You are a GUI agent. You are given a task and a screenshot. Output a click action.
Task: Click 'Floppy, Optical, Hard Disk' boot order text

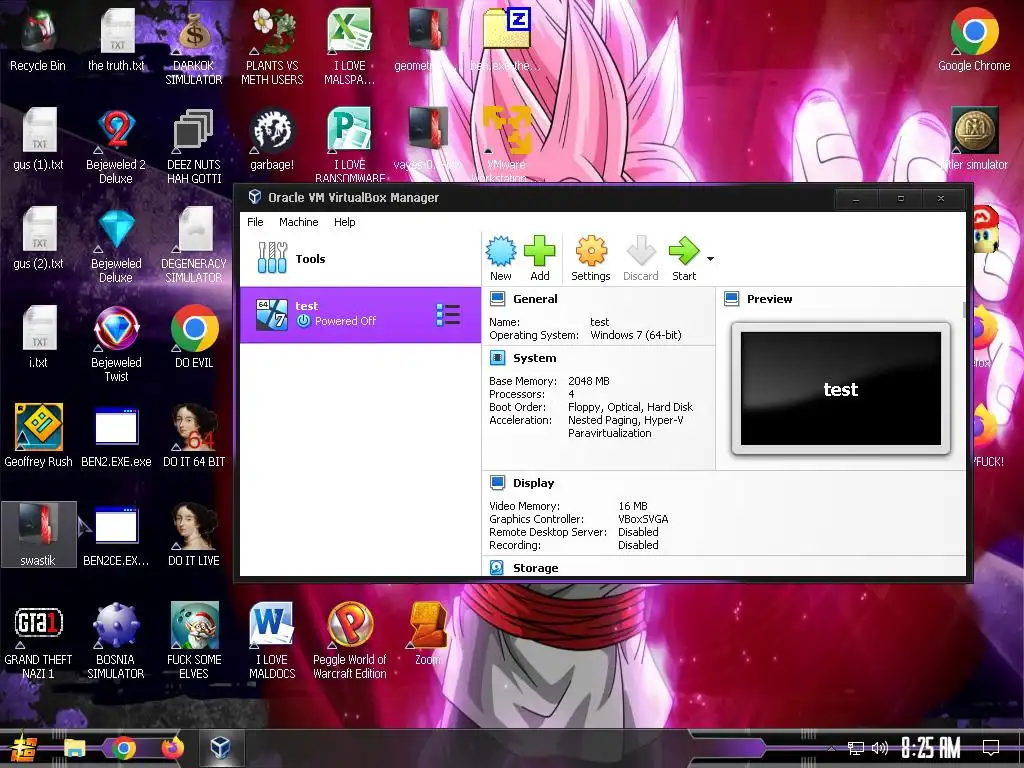tap(630, 407)
